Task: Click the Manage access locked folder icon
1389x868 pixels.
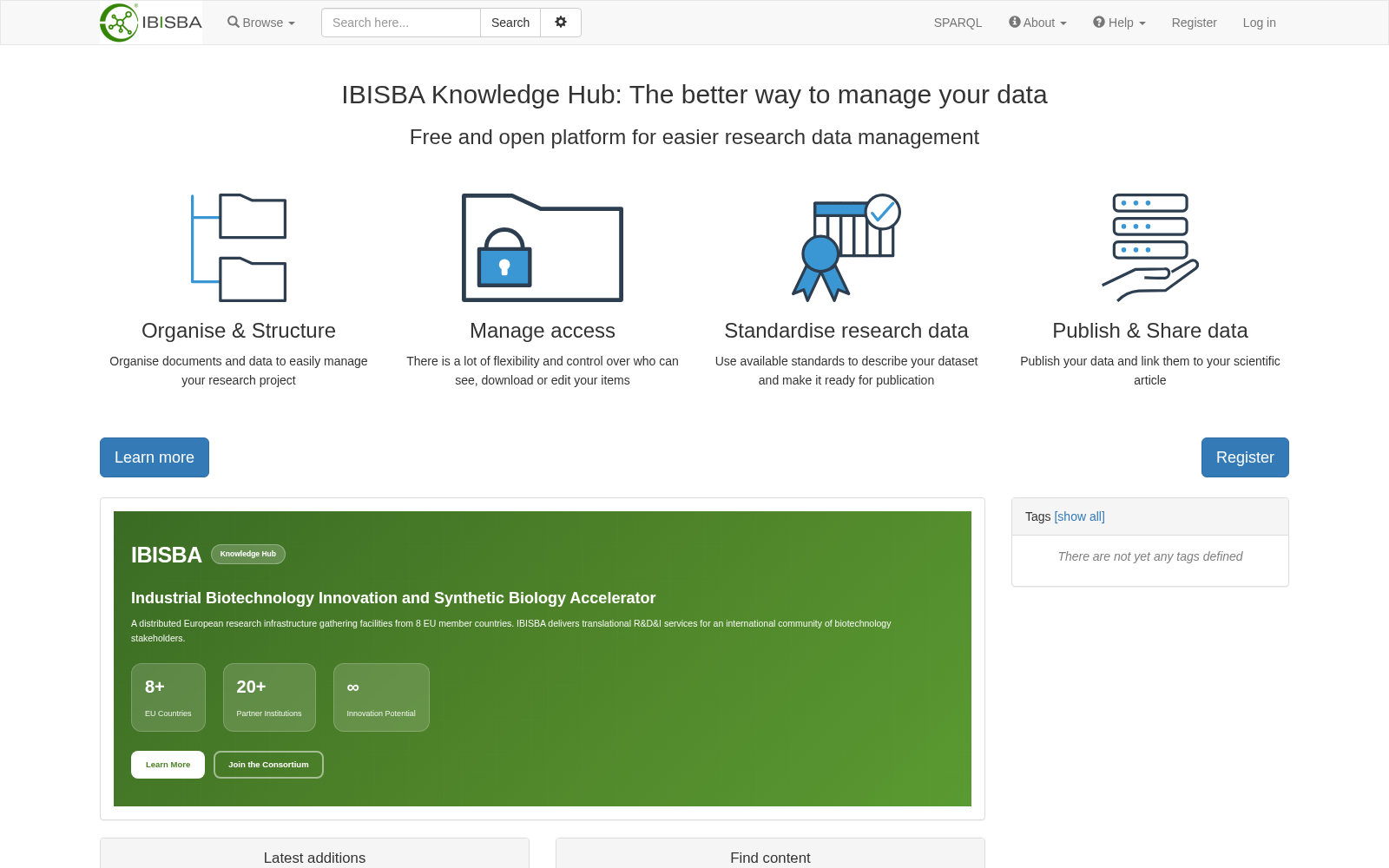Action: 543,248
